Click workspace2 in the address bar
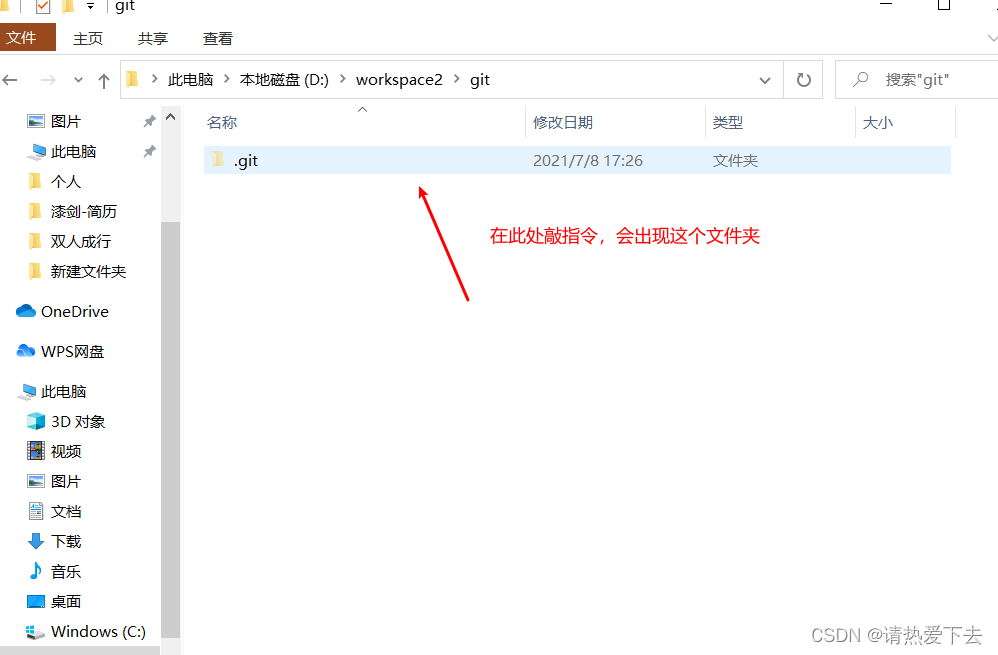Screen dimensions: 998x655 tap(399, 80)
